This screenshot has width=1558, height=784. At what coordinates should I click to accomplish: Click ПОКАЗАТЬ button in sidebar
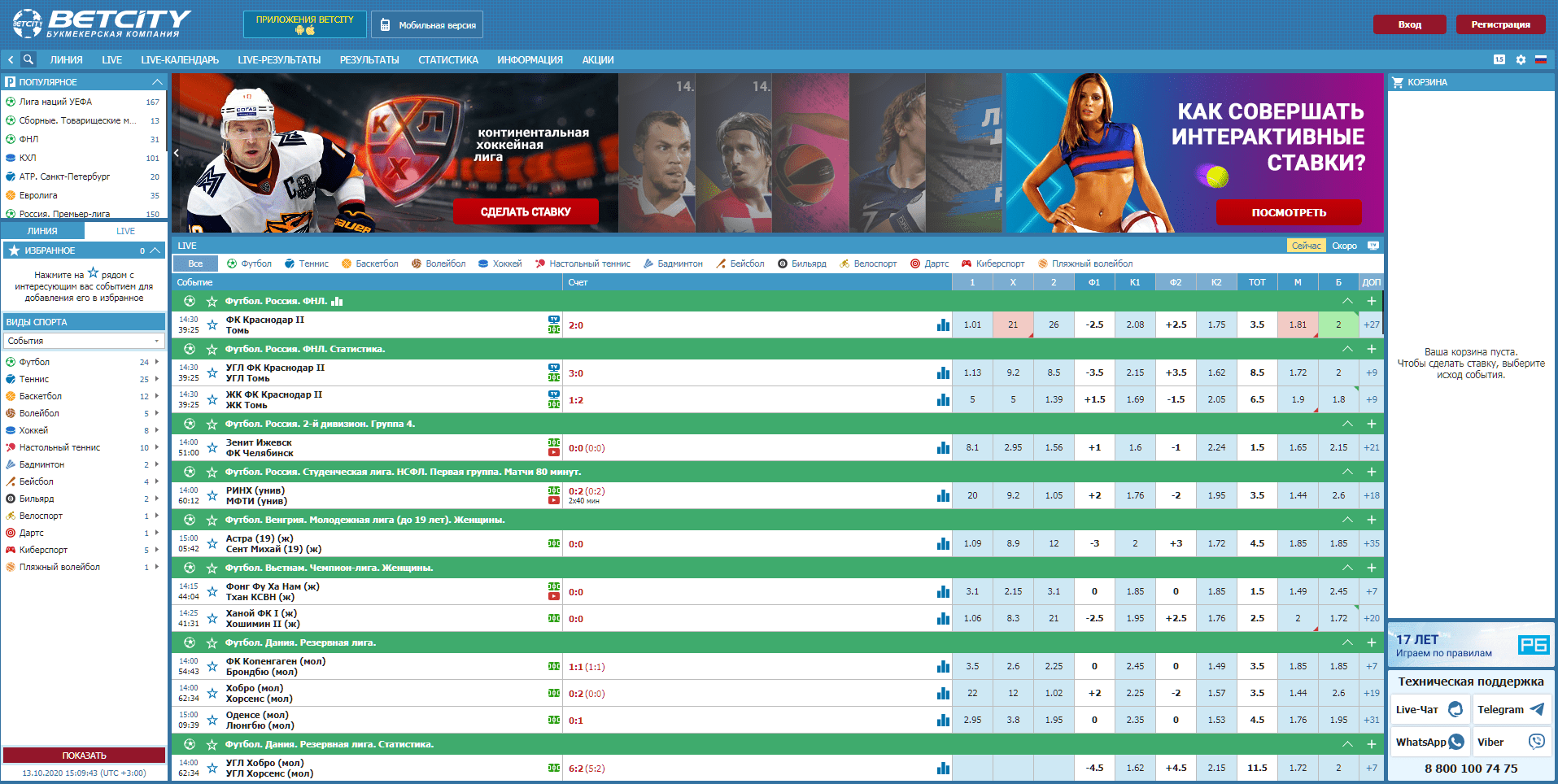pyautogui.click(x=84, y=756)
